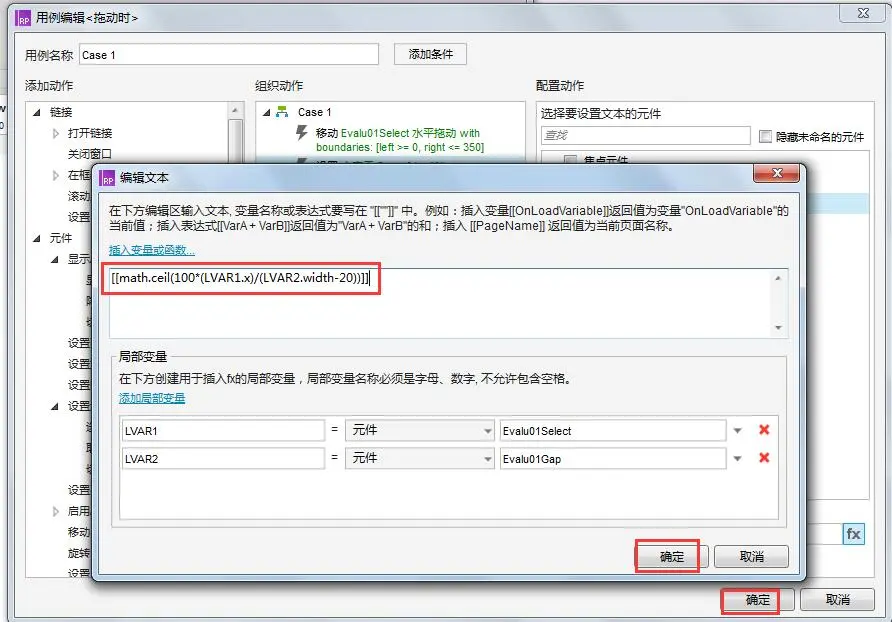
Task: Click the 添加条件 button
Action: [x=431, y=54]
